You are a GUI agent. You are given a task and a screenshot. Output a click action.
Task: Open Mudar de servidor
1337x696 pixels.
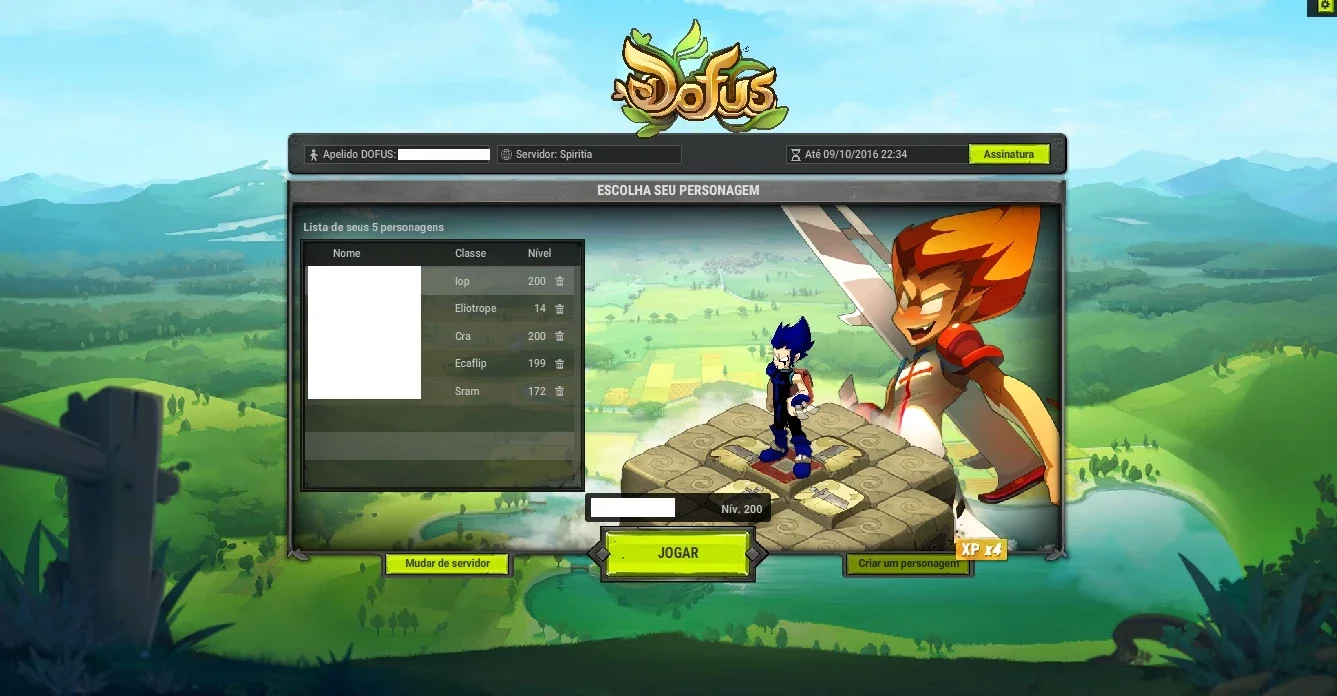[x=447, y=564]
